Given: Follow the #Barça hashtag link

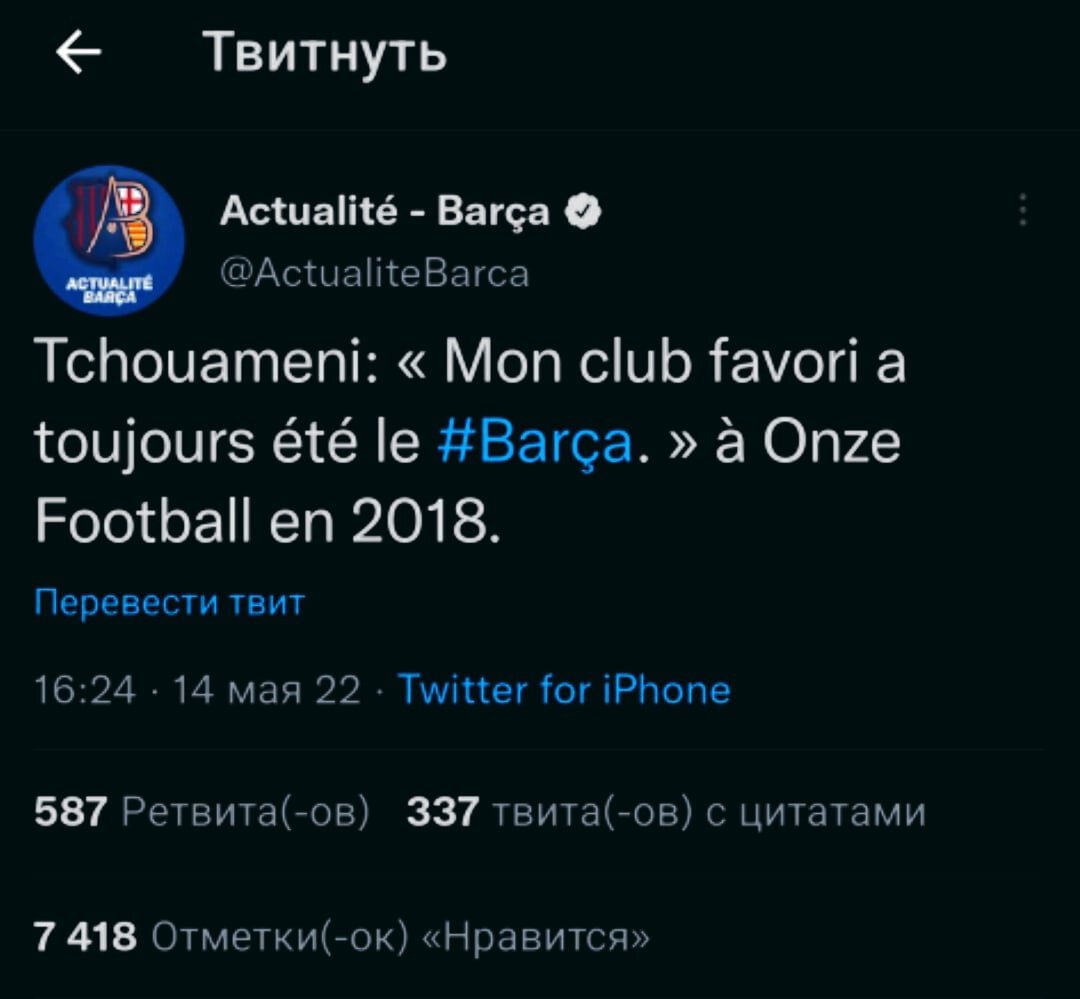Looking at the screenshot, I should [x=535, y=442].
